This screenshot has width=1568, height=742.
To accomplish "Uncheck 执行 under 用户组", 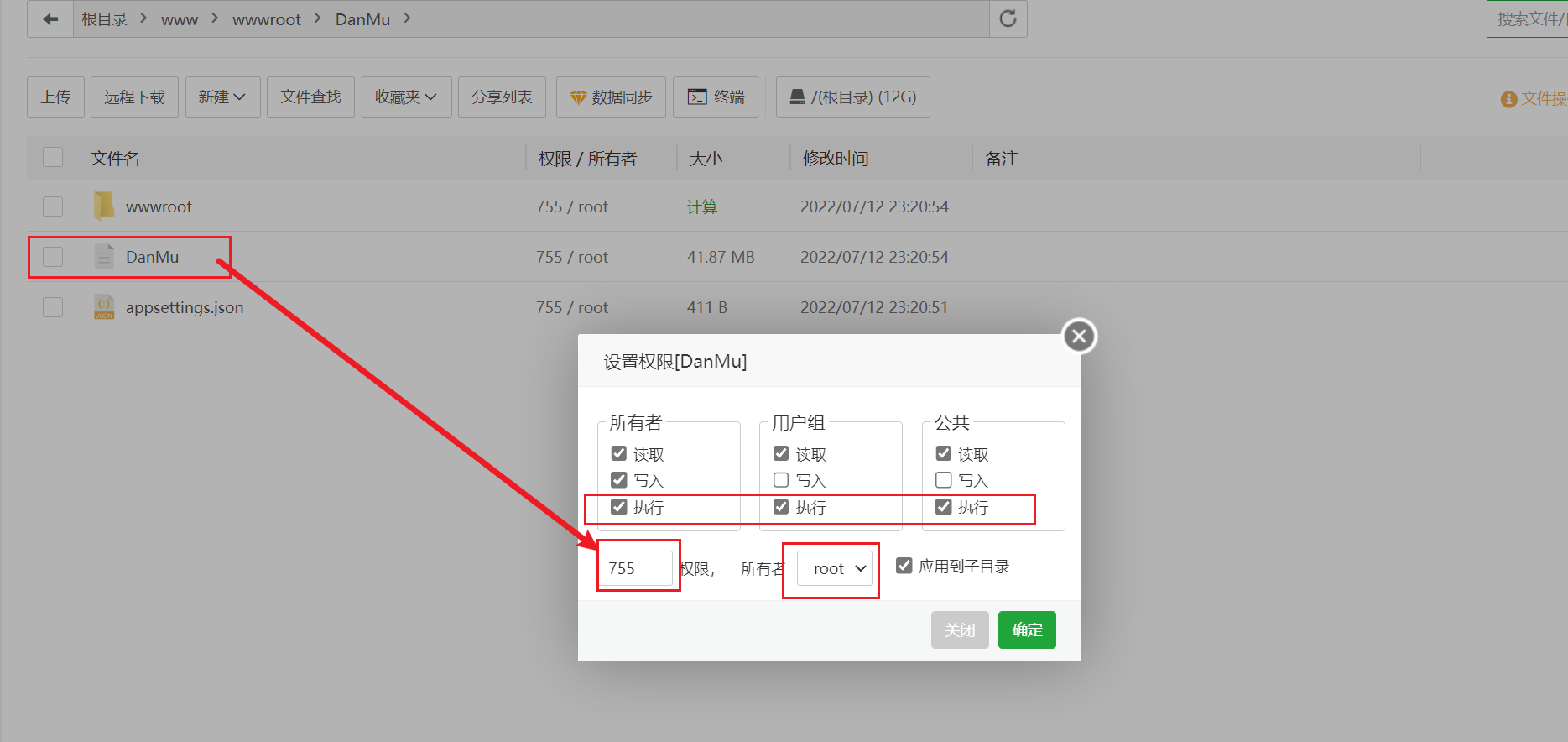I will tap(781, 506).
